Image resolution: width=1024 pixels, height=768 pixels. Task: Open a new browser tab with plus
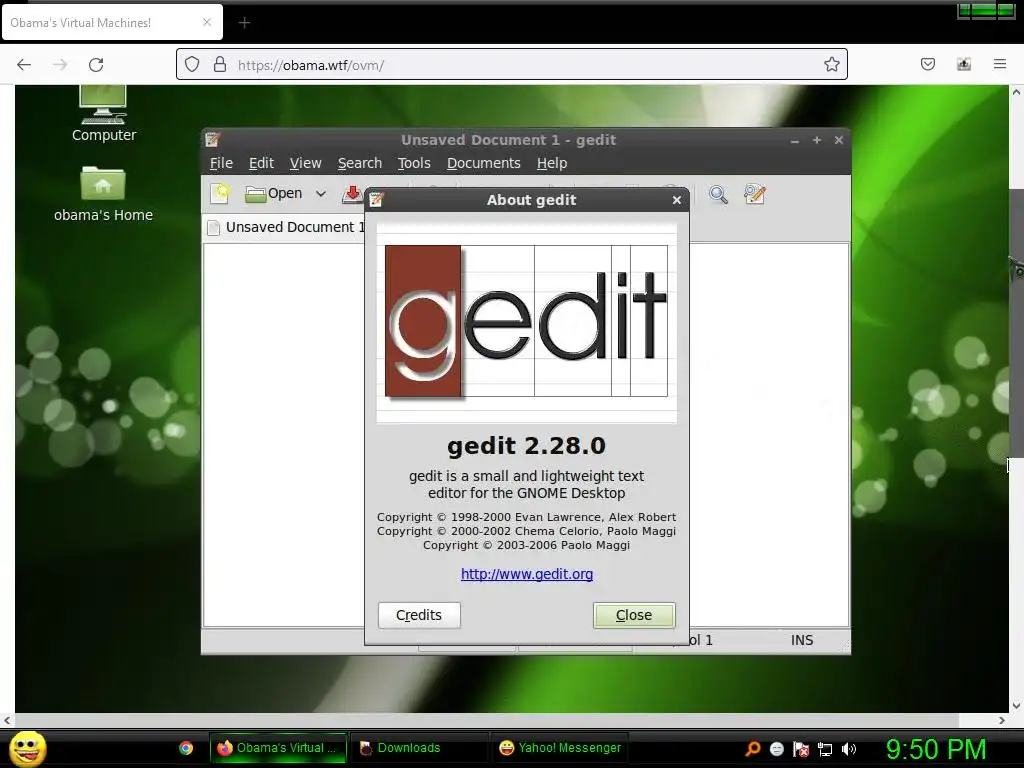point(244,23)
